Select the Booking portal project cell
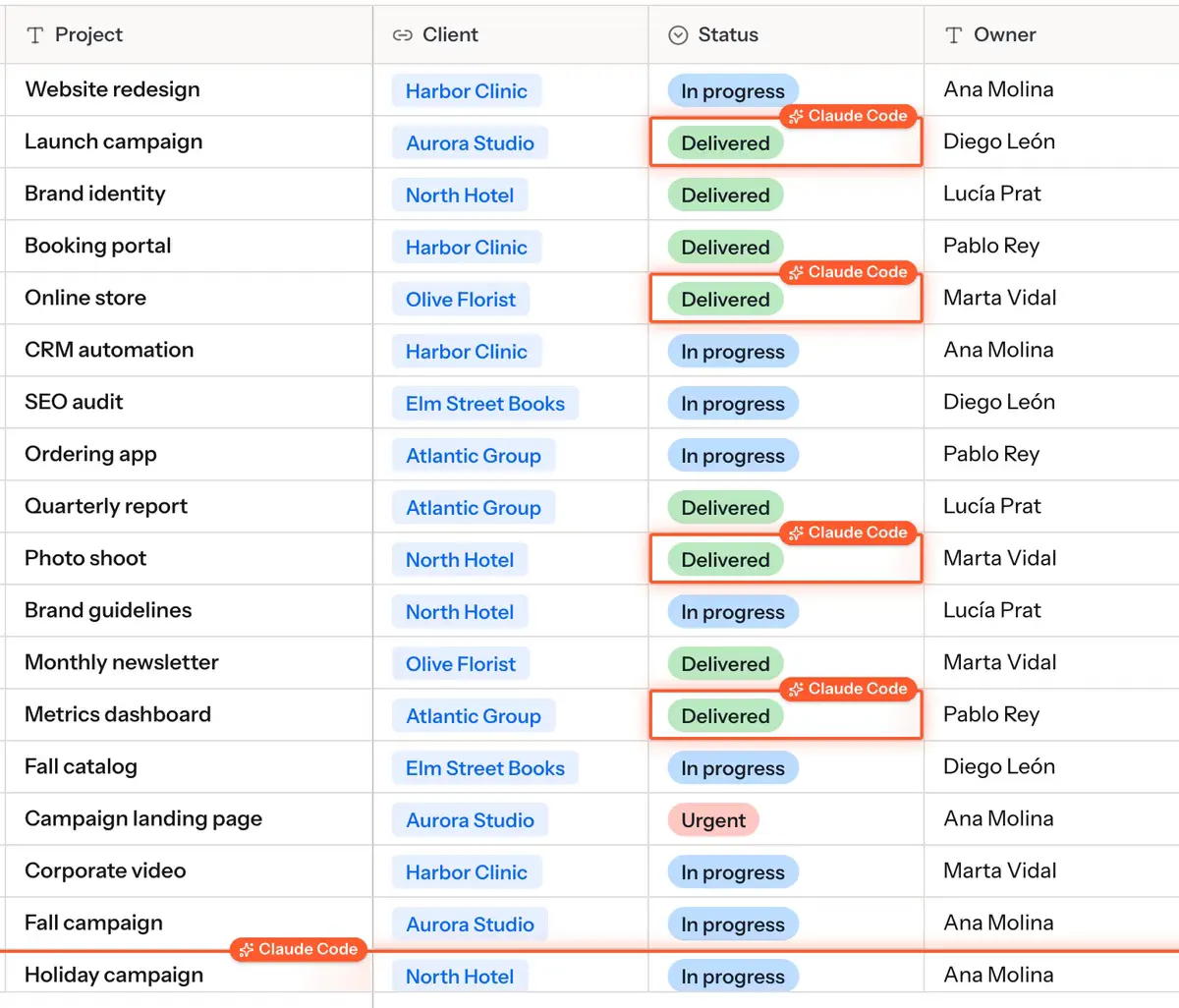1179x1008 pixels. (x=189, y=247)
